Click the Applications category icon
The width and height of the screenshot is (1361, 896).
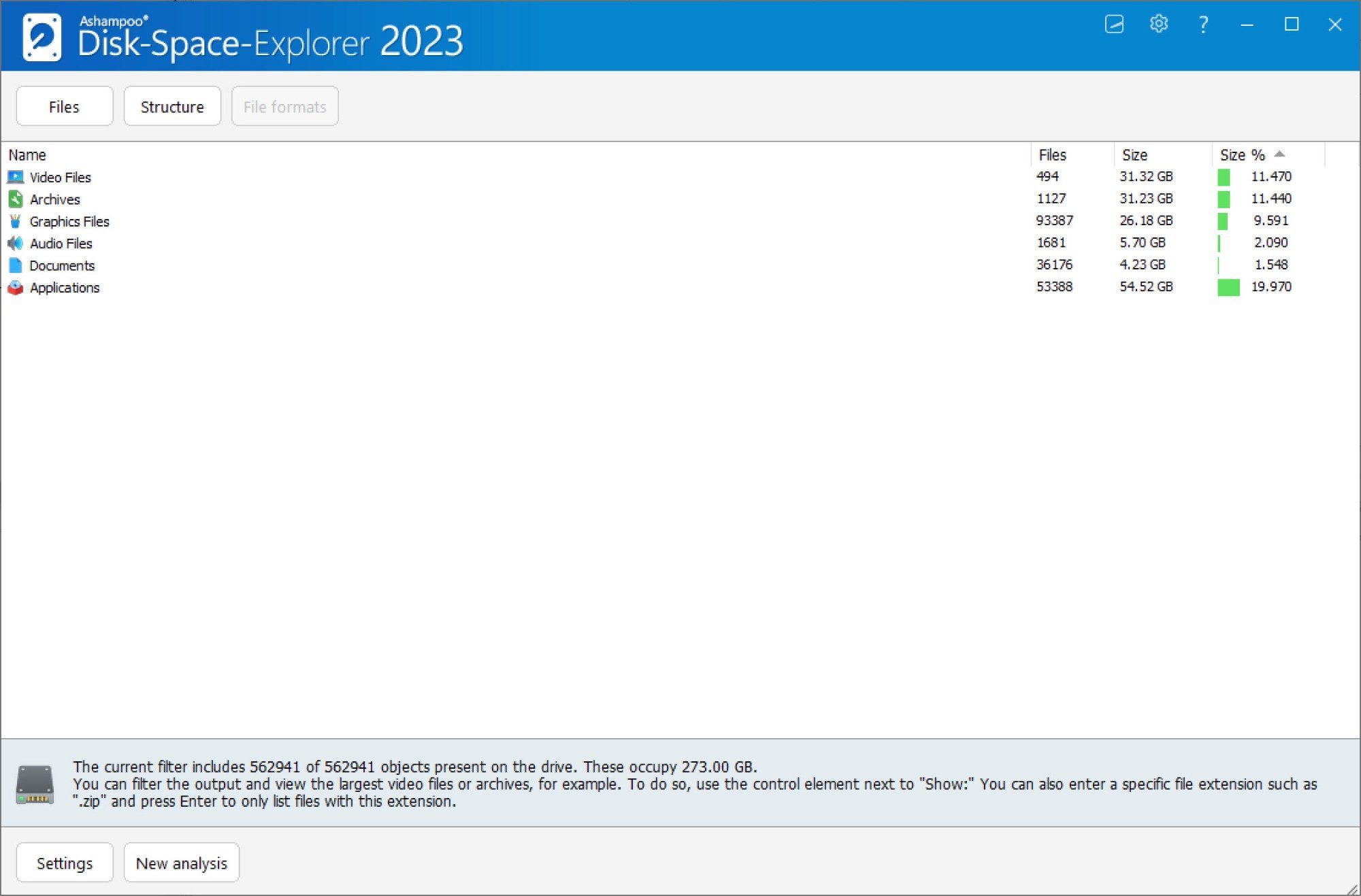click(x=15, y=288)
